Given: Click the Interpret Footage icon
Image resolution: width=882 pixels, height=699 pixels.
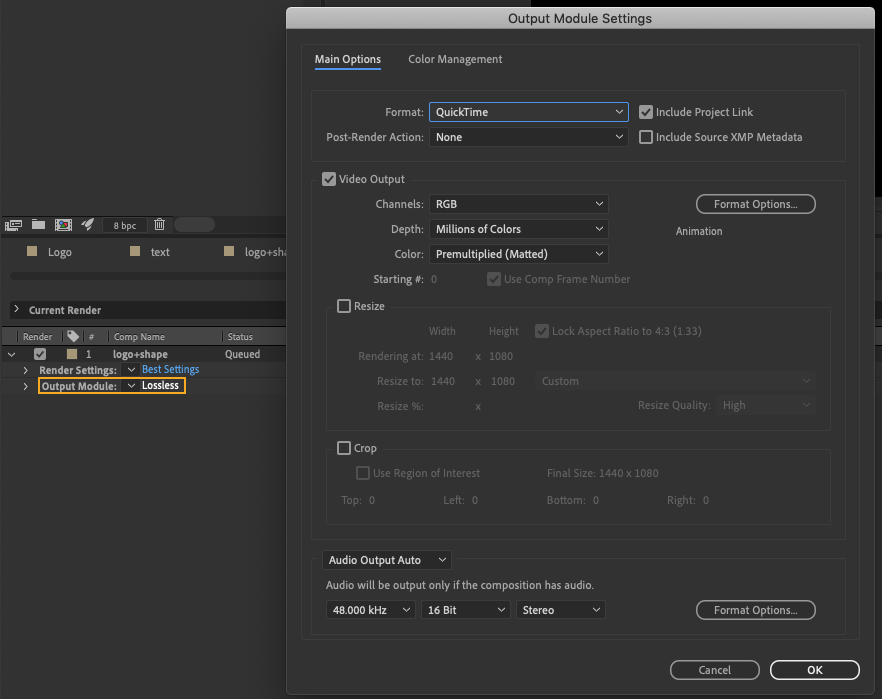Looking at the screenshot, I should pyautogui.click(x=14, y=225).
